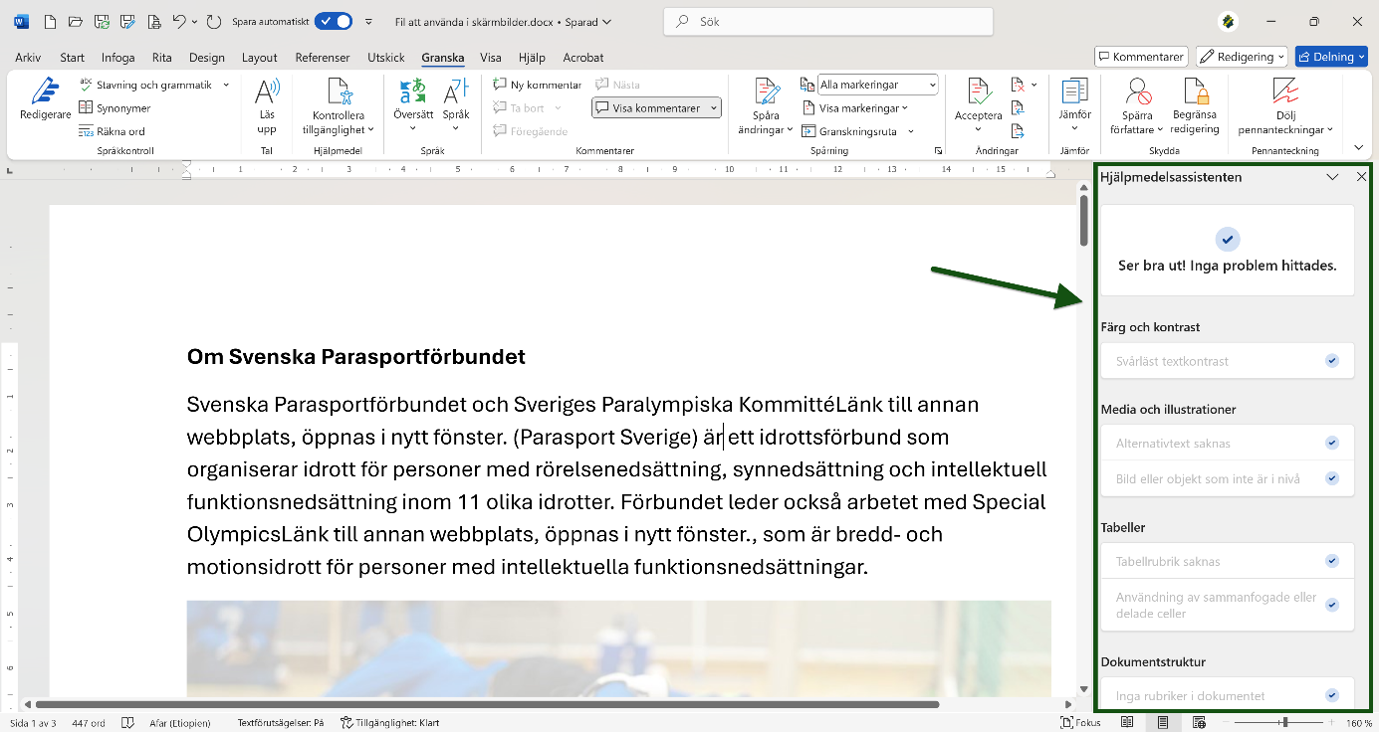Collapse the ribbon with chevron
The image size is (1384, 736).
click(1357, 148)
